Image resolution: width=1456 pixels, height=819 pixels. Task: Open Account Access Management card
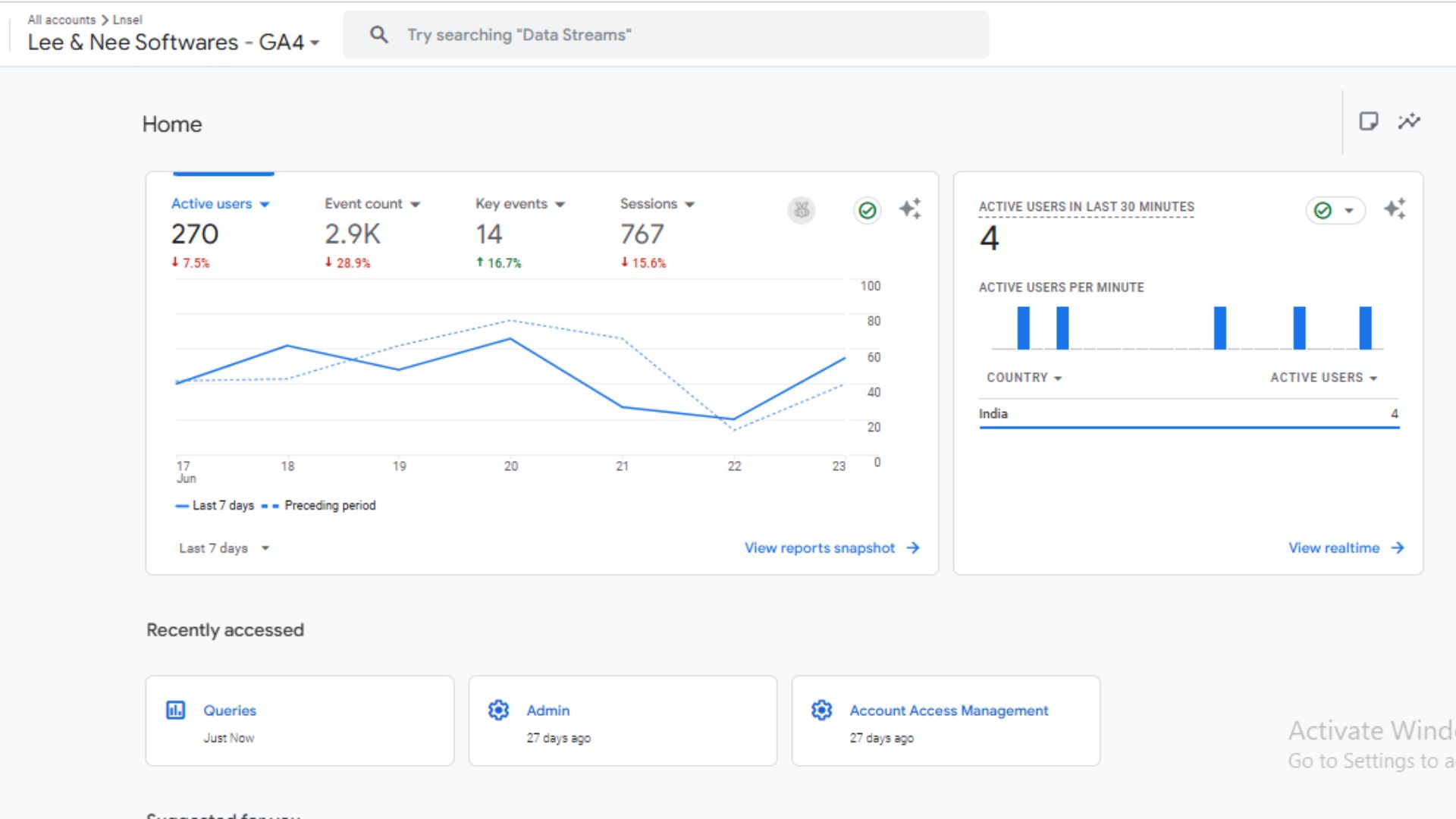coord(946,721)
